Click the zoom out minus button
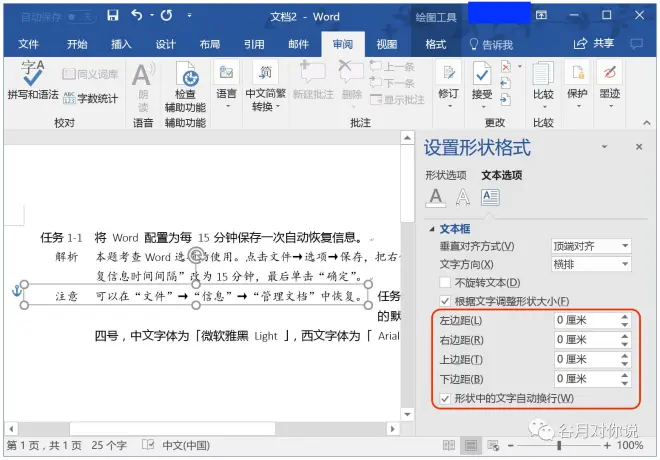660x460 pixels. (510, 445)
